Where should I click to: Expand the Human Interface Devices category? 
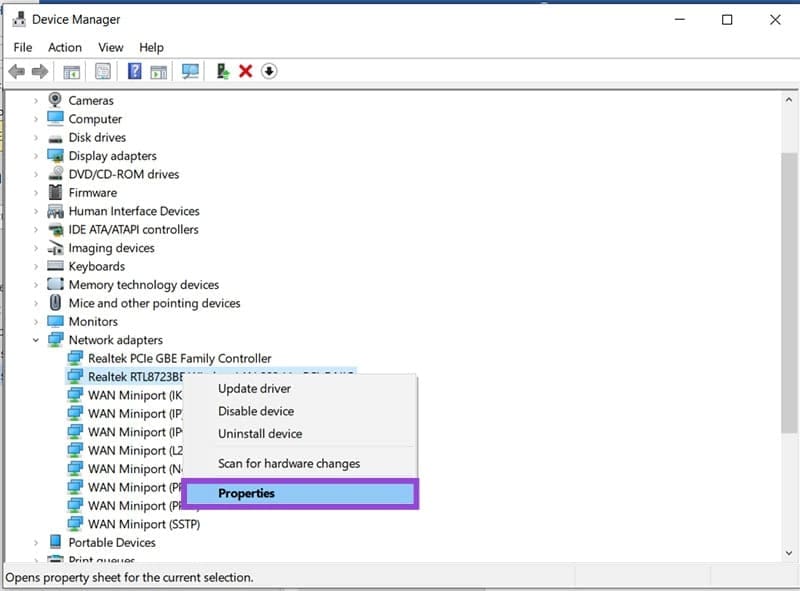tap(38, 211)
